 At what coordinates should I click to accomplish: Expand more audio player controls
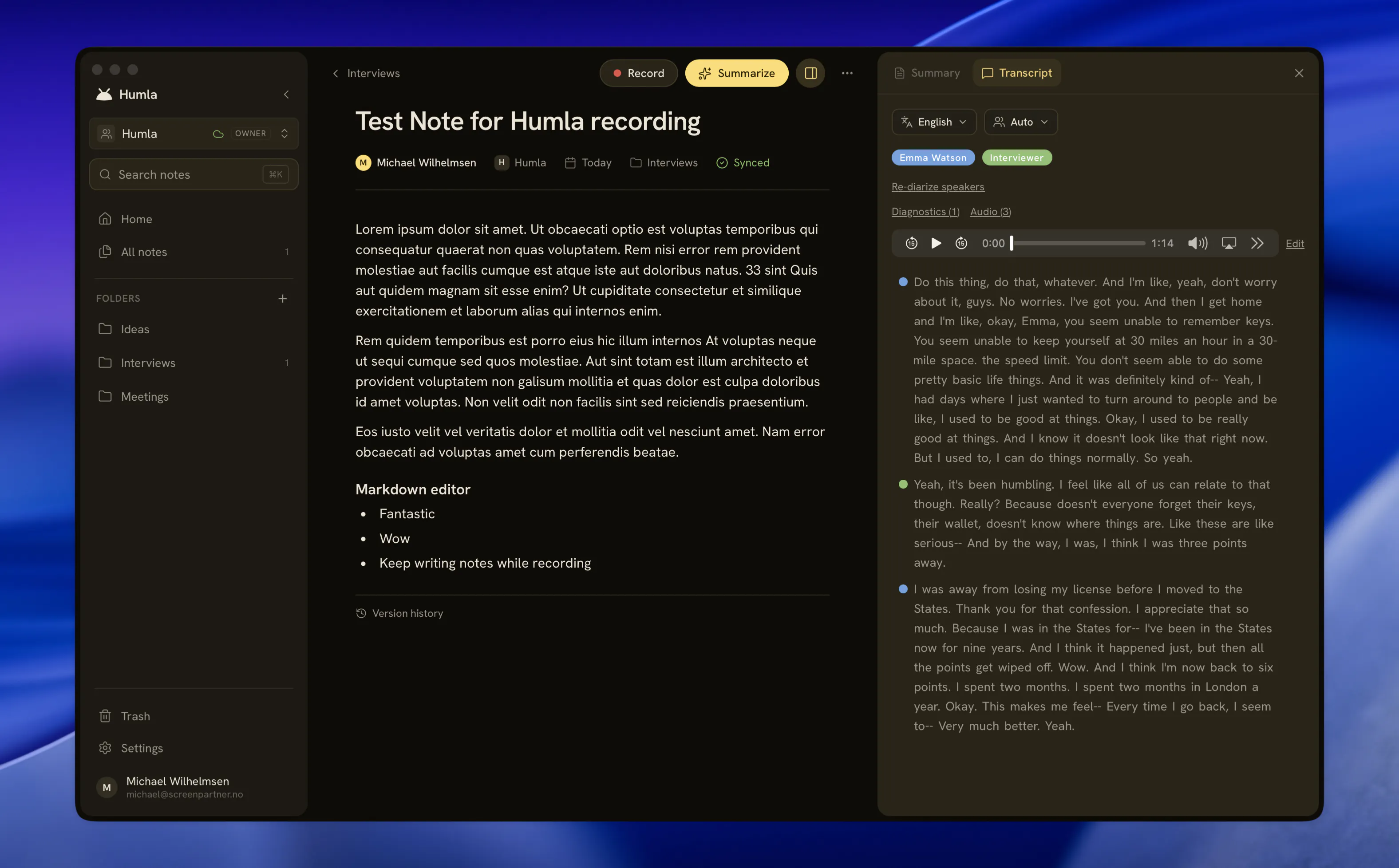1257,243
